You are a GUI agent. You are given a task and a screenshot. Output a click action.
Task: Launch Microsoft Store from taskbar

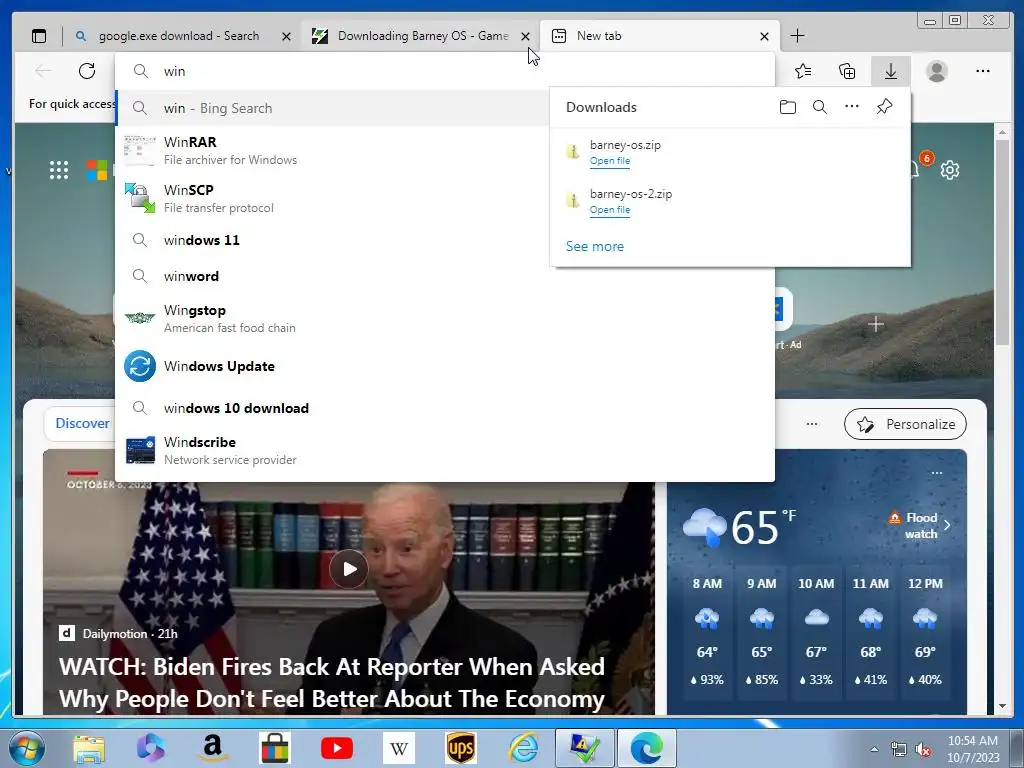(275, 748)
